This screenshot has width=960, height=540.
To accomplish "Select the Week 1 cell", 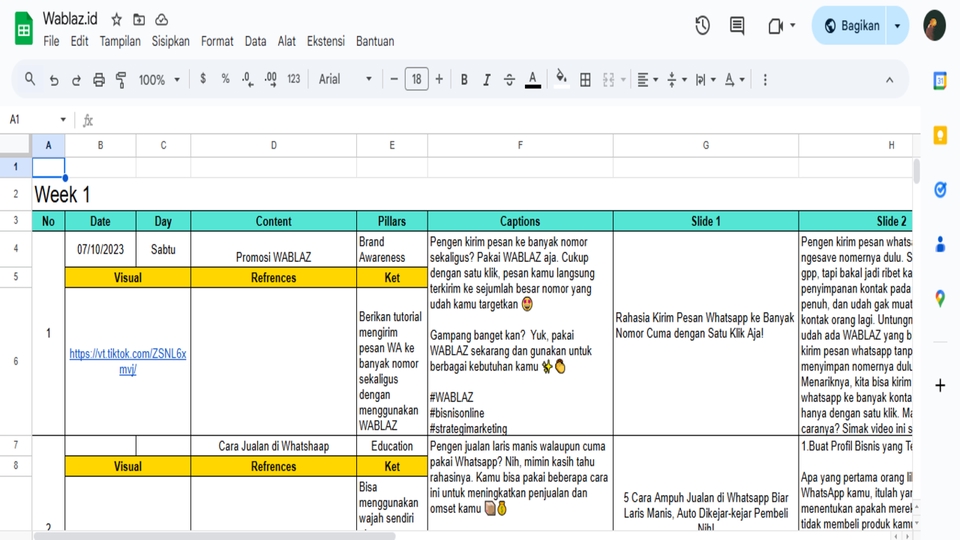I will coord(62,195).
